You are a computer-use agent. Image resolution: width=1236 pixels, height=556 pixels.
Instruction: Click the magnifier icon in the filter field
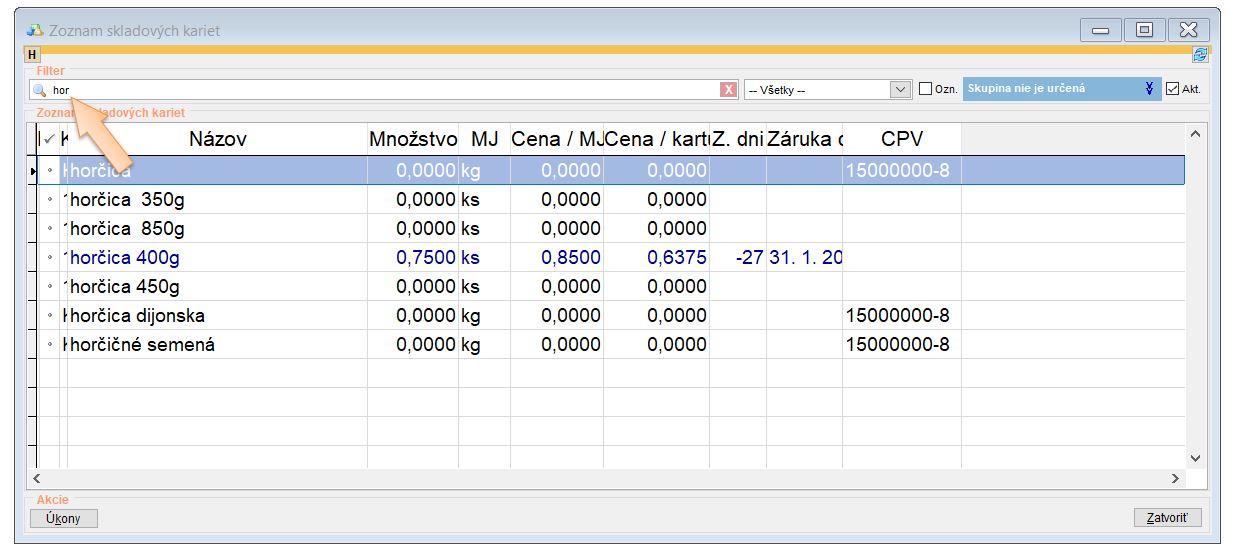(40, 90)
